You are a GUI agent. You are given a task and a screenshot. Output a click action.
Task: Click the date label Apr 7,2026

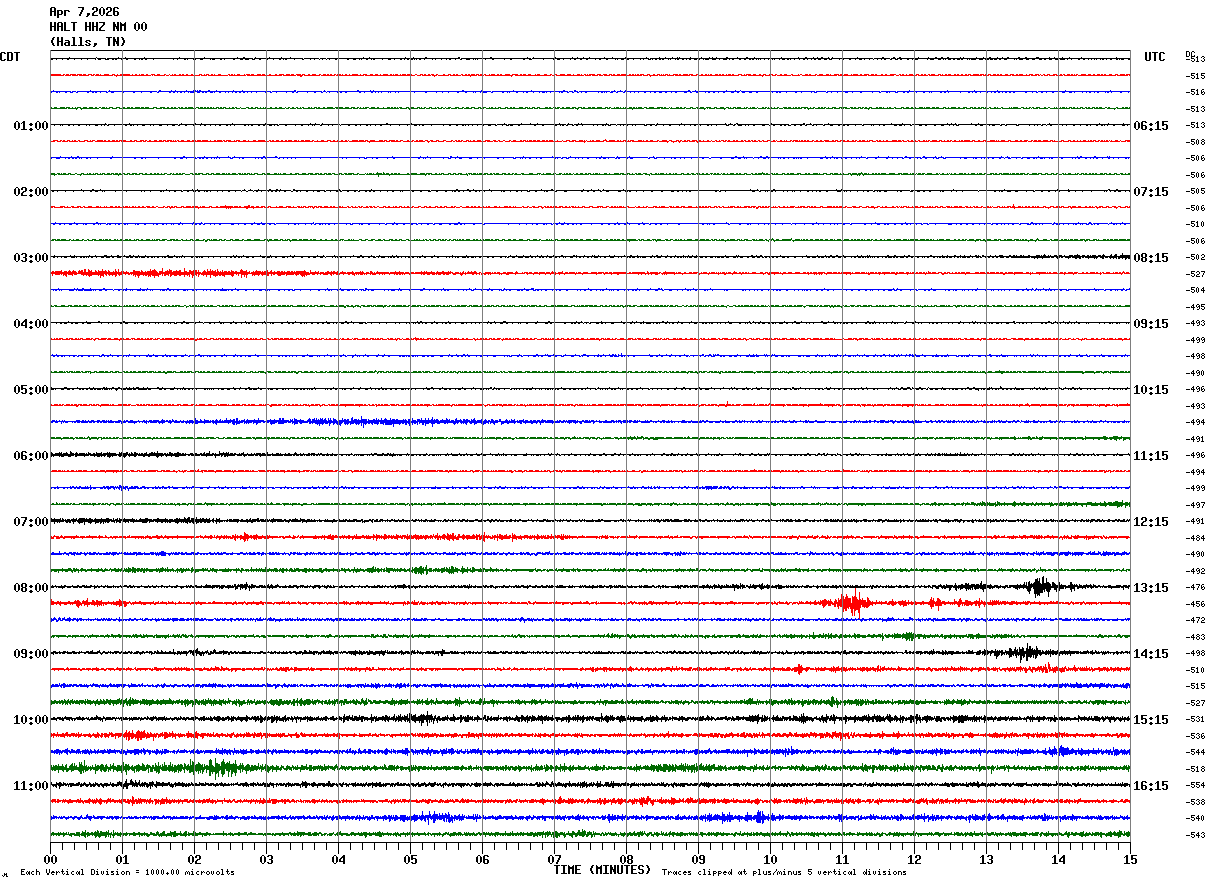pos(84,12)
